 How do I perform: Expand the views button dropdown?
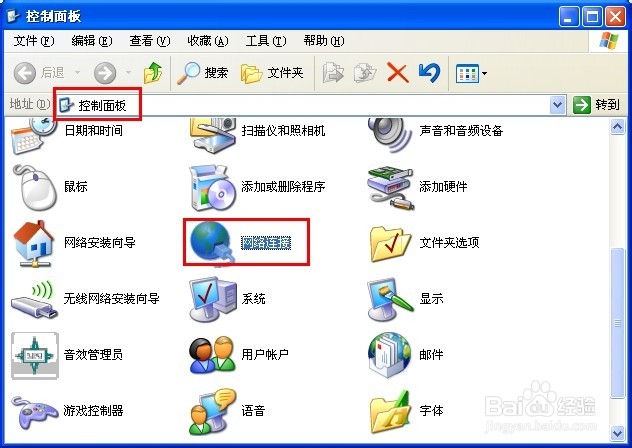tap(484, 73)
